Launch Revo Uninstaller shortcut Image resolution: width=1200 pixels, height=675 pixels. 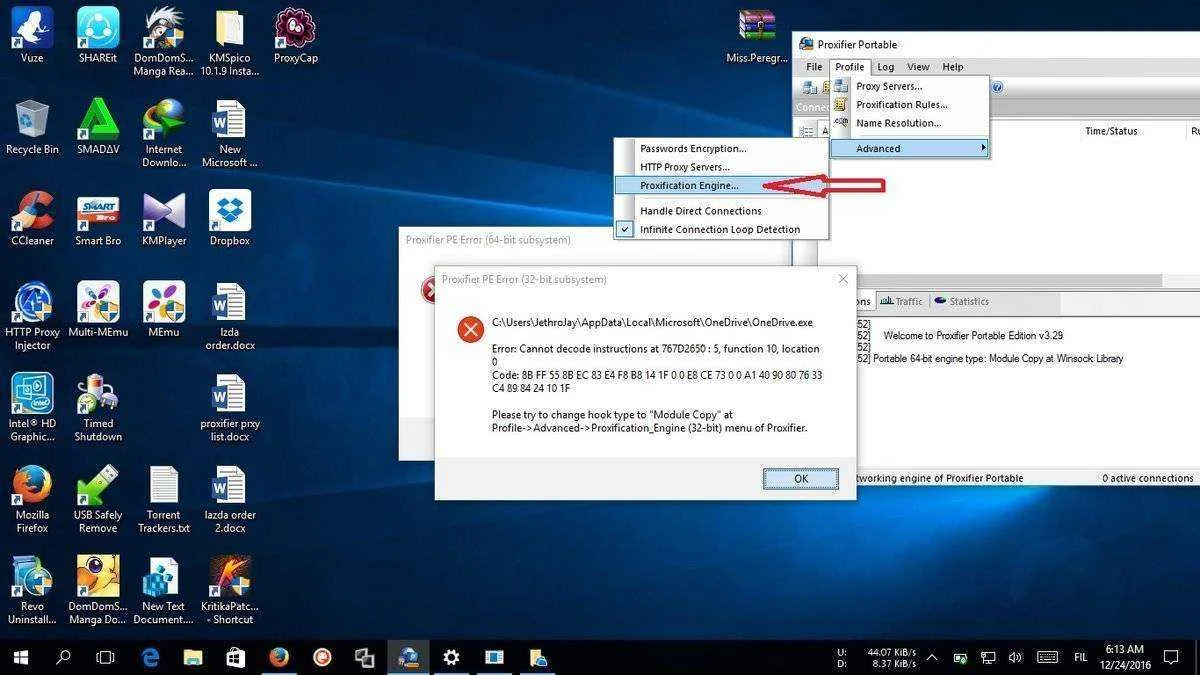pyautogui.click(x=32, y=590)
